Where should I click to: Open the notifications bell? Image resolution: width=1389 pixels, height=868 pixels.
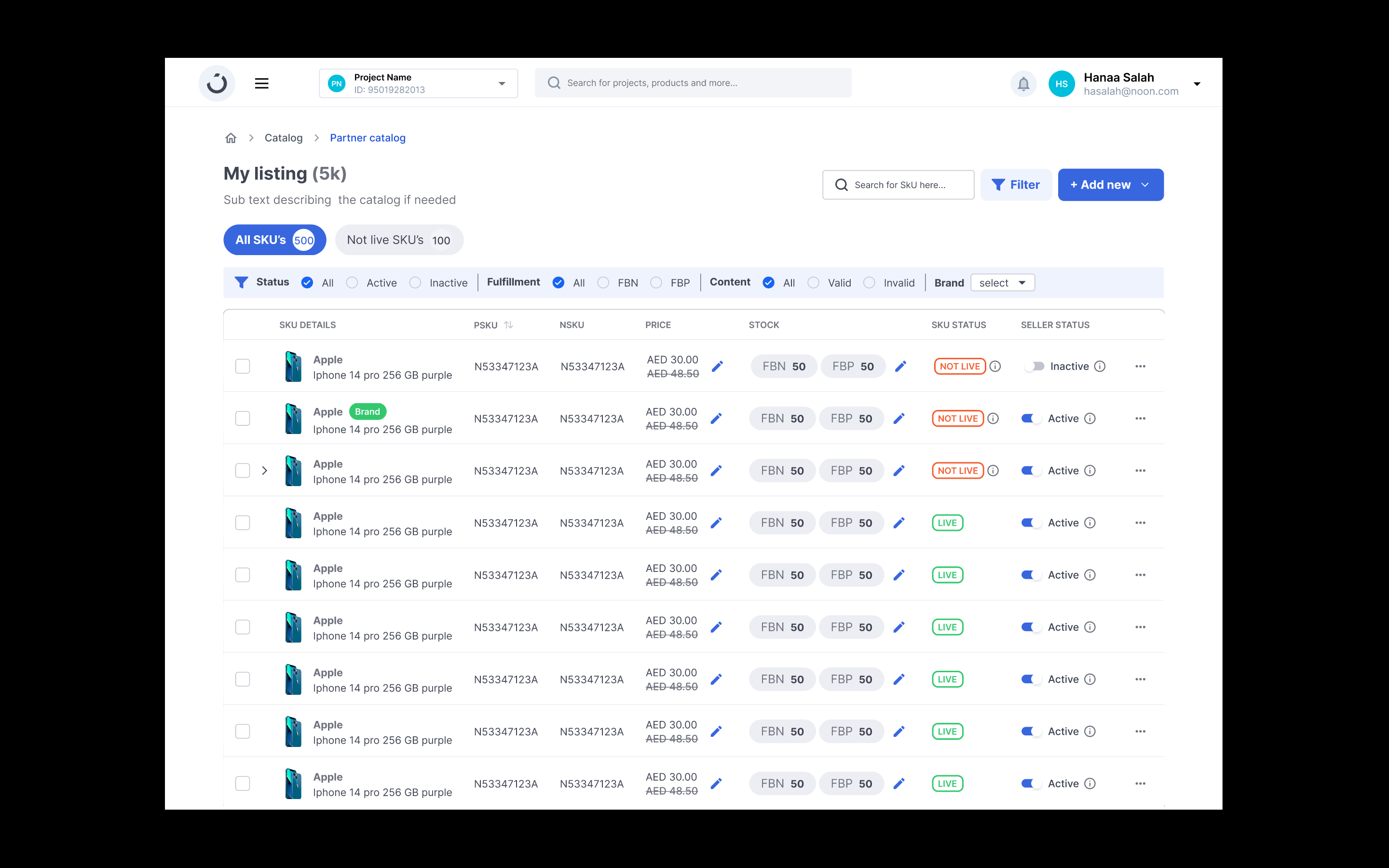tap(1023, 83)
